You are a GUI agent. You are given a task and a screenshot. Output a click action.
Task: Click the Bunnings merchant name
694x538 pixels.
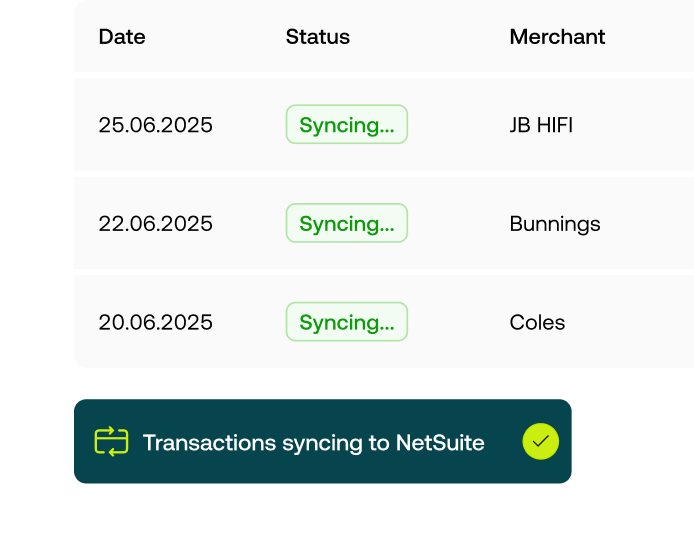point(555,223)
